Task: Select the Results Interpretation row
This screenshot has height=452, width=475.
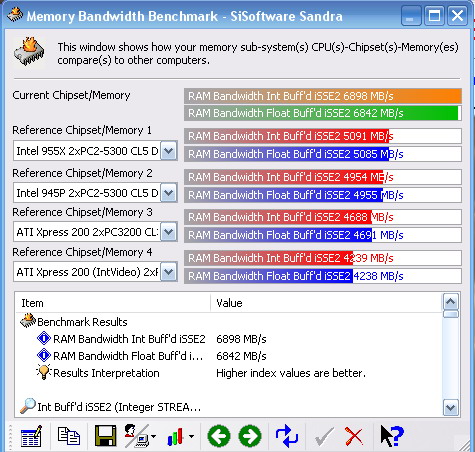Action: click(x=229, y=373)
